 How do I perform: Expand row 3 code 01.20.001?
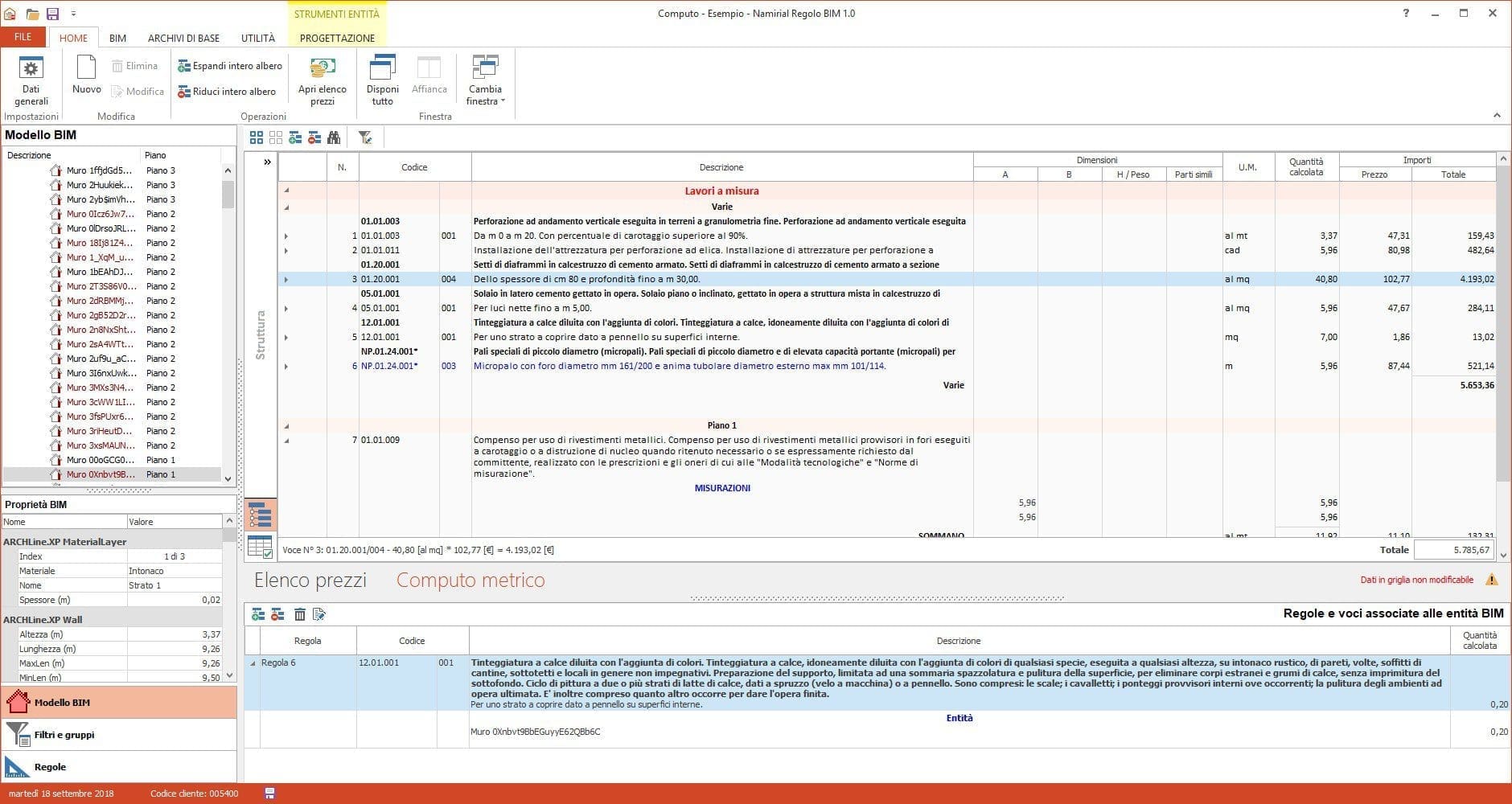286,279
